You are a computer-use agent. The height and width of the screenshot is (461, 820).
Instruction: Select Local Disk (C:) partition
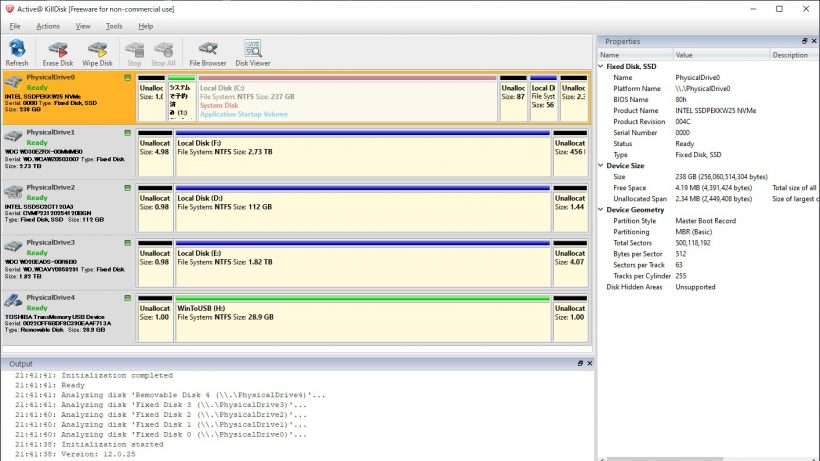(x=347, y=98)
